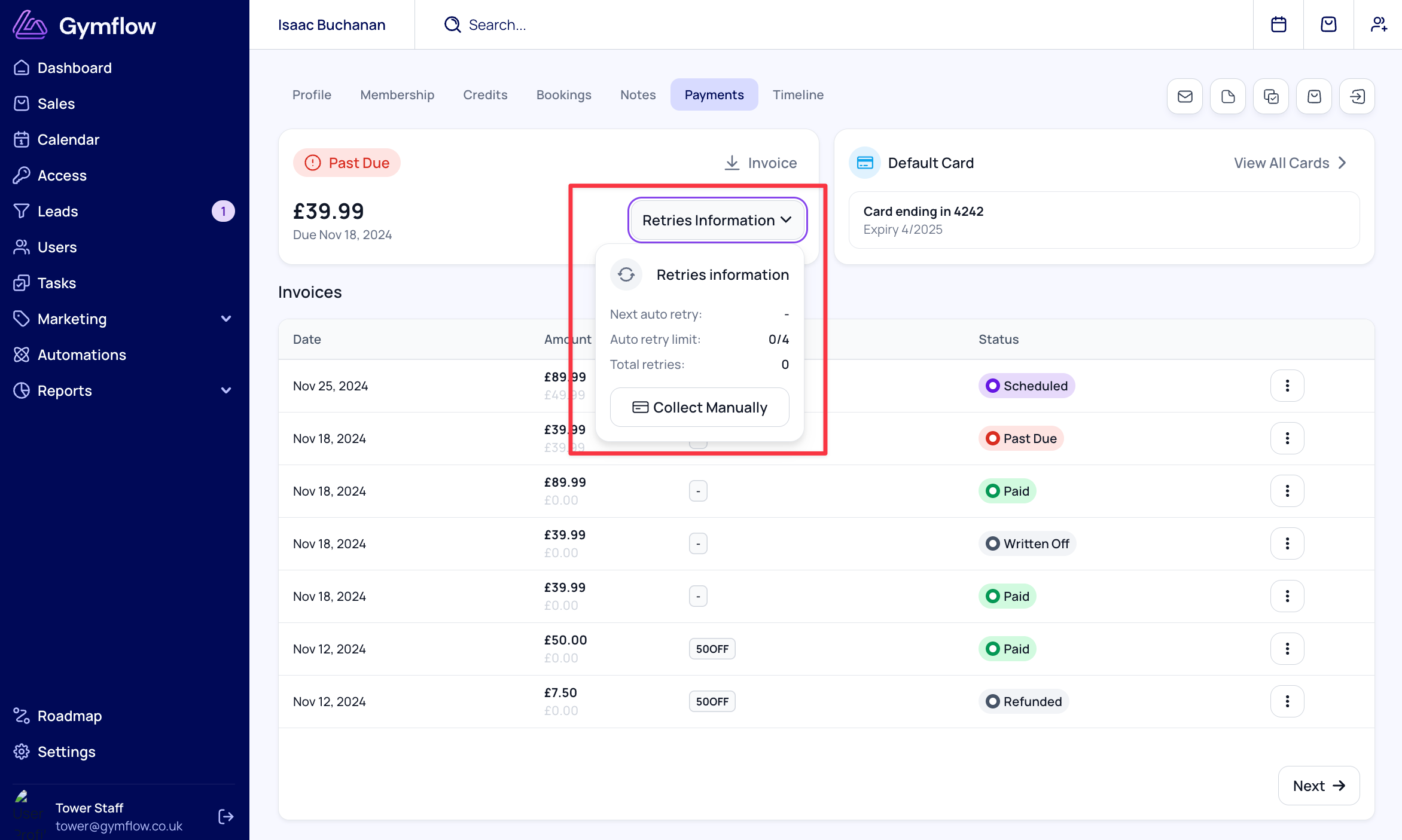Switch to the Membership tab
This screenshot has height=840, width=1402.
point(397,94)
